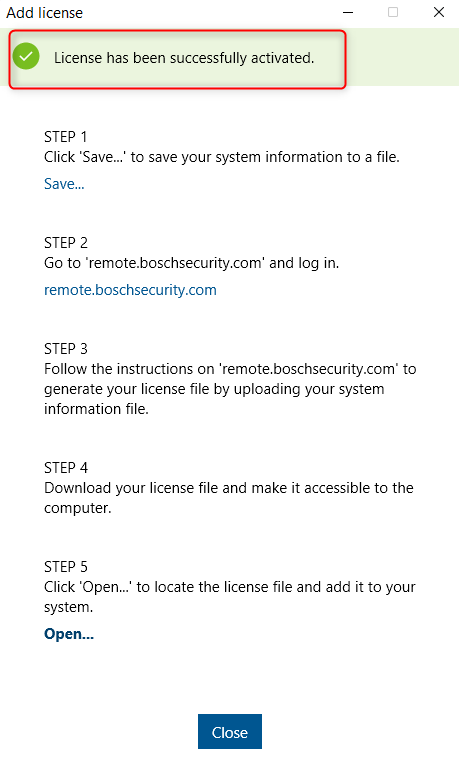
Task: Click the STEP 2 heading
Action: [66, 243]
